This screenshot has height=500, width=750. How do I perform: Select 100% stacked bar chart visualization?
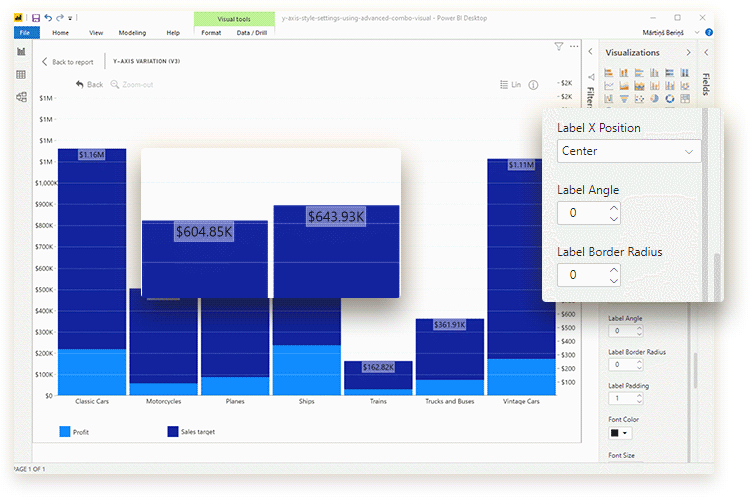point(670,73)
